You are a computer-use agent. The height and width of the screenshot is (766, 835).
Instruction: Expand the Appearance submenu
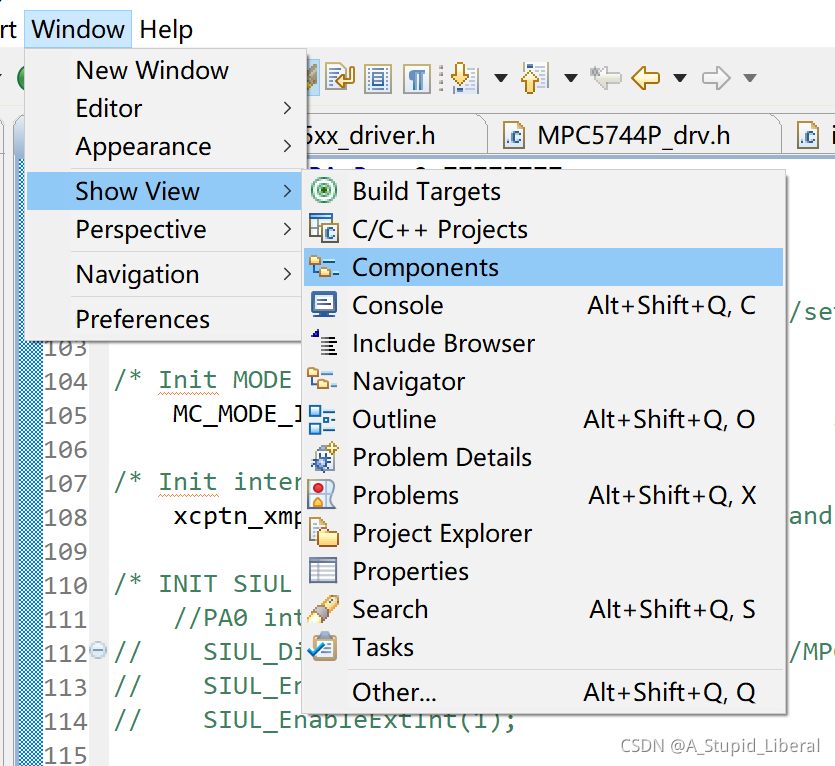[x=165, y=146]
